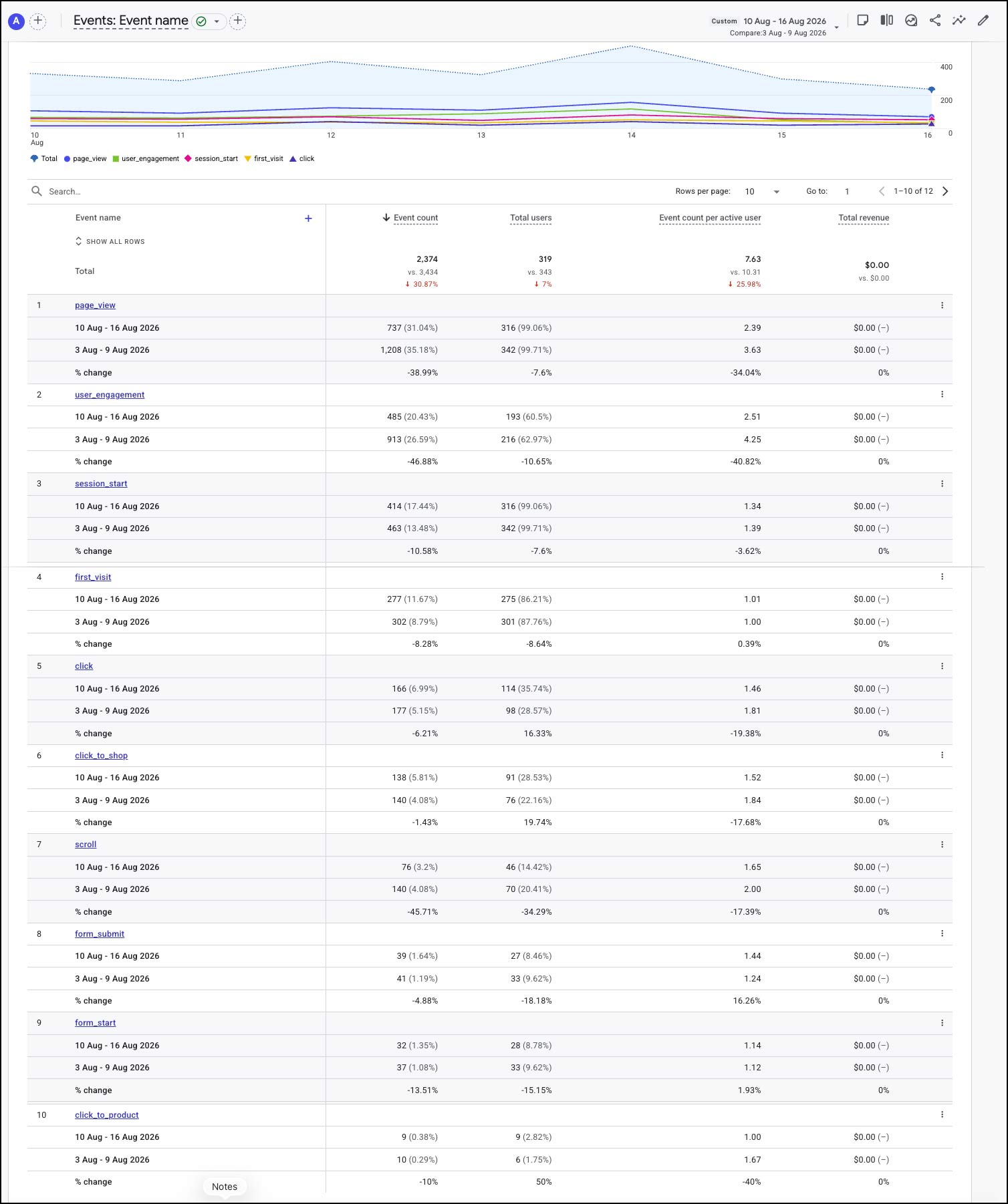Open the first_visit event link
1008x1204 pixels.
pyautogui.click(x=93, y=577)
